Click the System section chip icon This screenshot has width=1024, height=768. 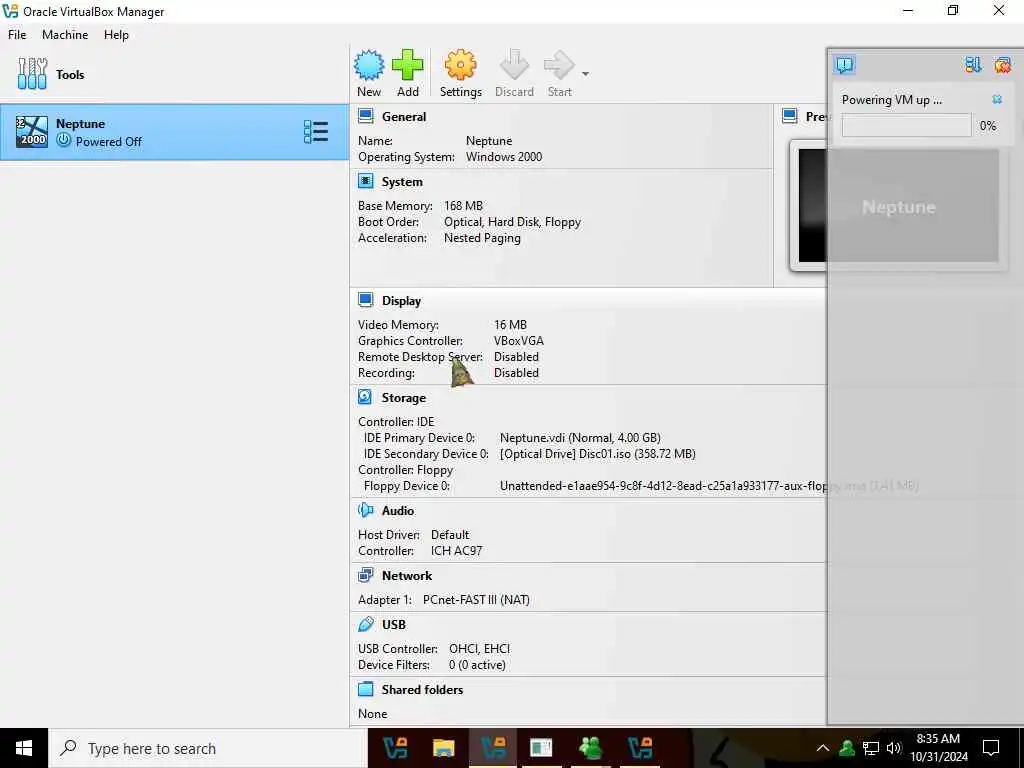click(366, 181)
